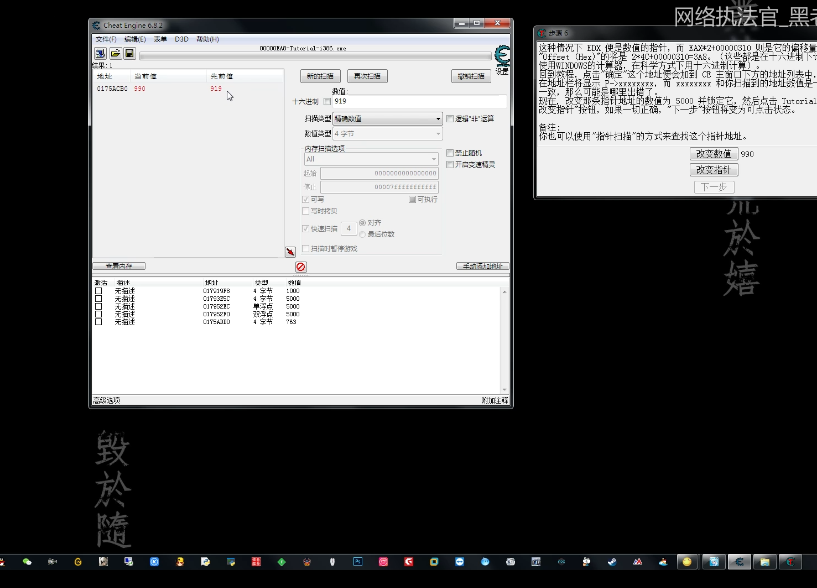
Task: Enable 扫描时暂停游戏 pause-while-scanning checkbox
Action: coord(306,249)
